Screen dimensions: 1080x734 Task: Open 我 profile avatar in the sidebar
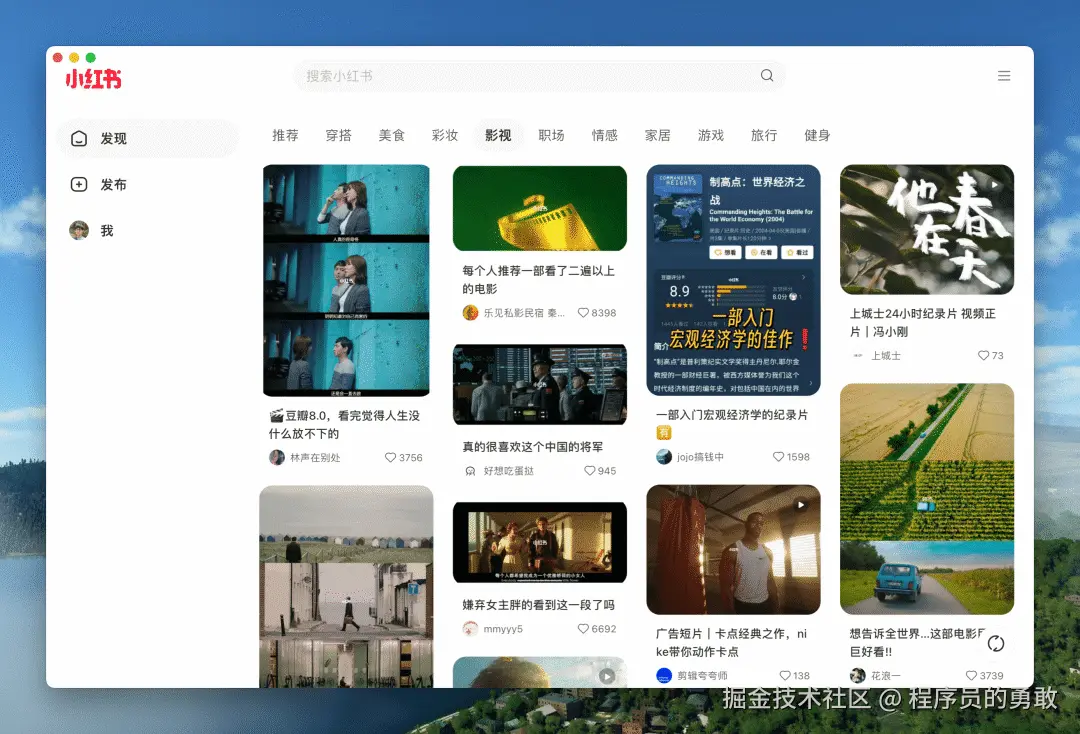(x=79, y=230)
